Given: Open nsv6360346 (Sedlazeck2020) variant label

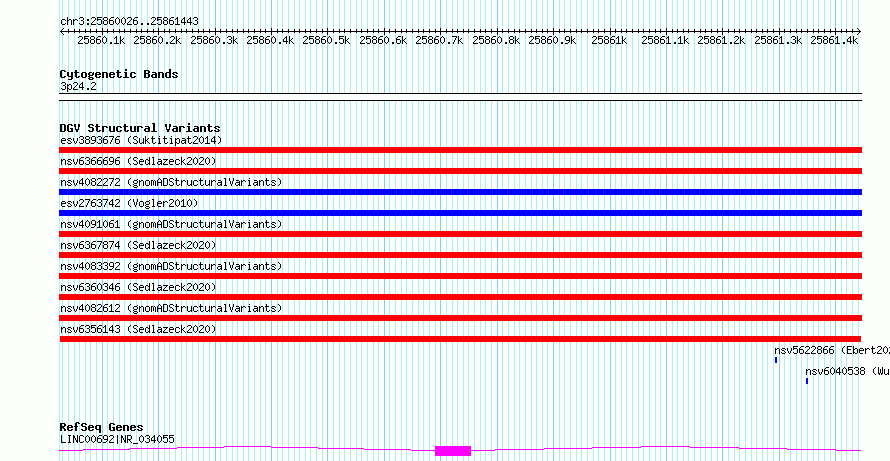Looking at the screenshot, I should click(x=138, y=287).
